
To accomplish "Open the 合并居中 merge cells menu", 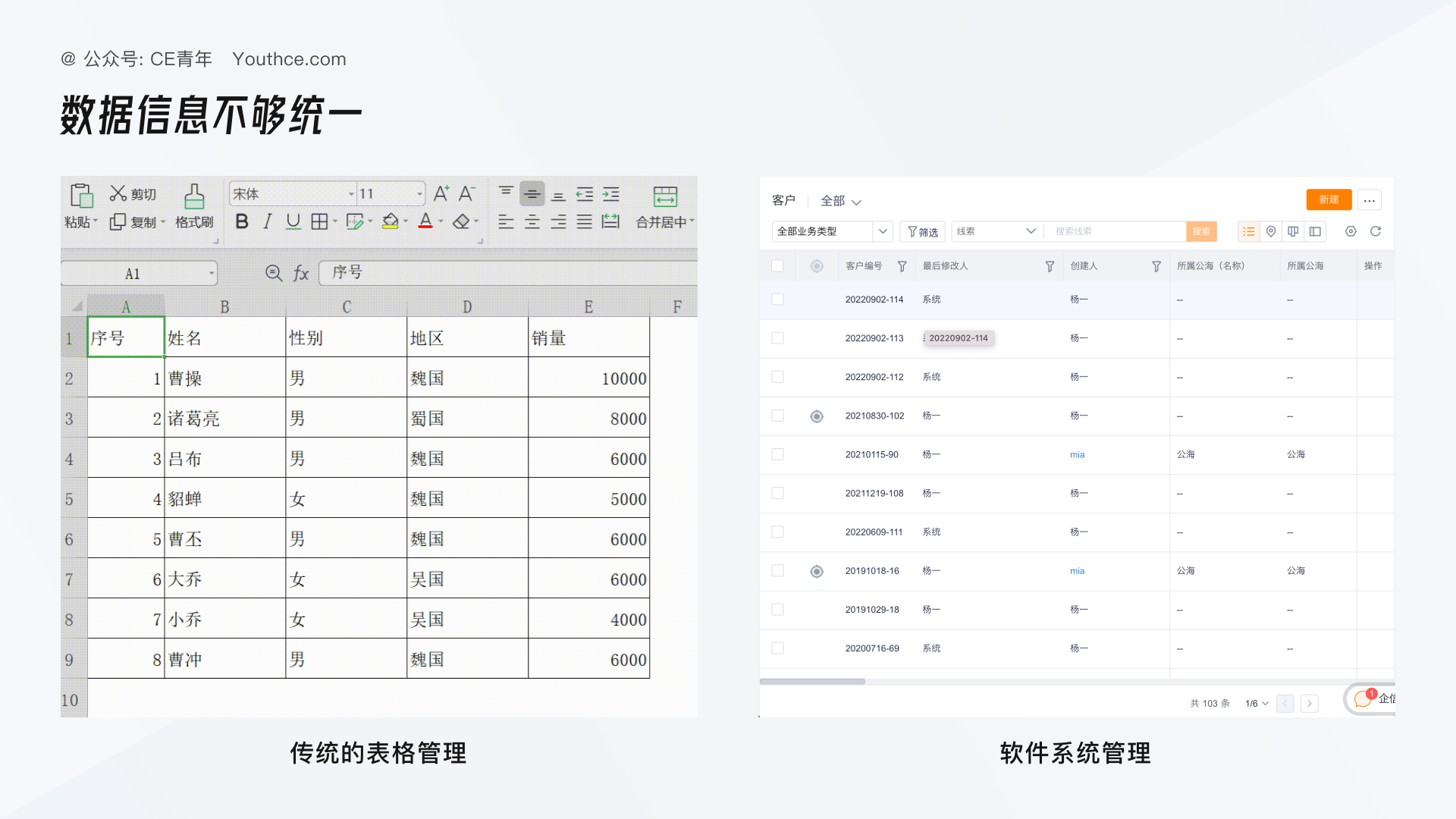I will coord(661,221).
